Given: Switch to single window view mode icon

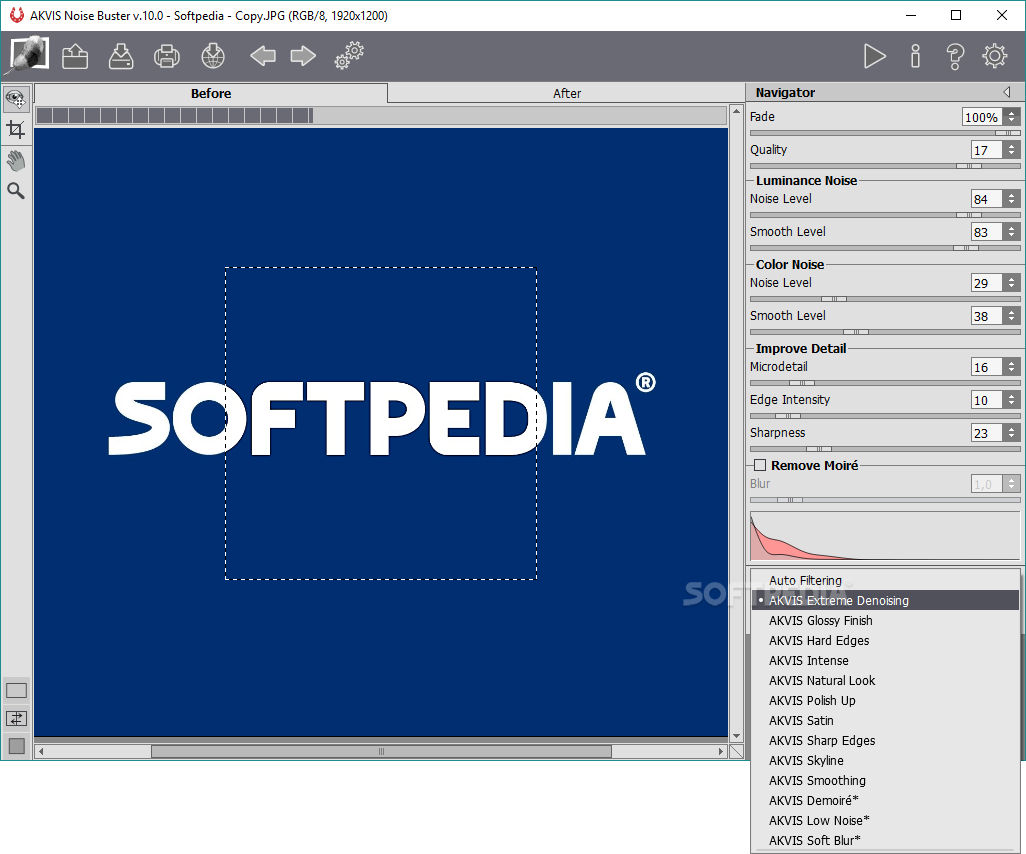Looking at the screenshot, I should [16, 690].
